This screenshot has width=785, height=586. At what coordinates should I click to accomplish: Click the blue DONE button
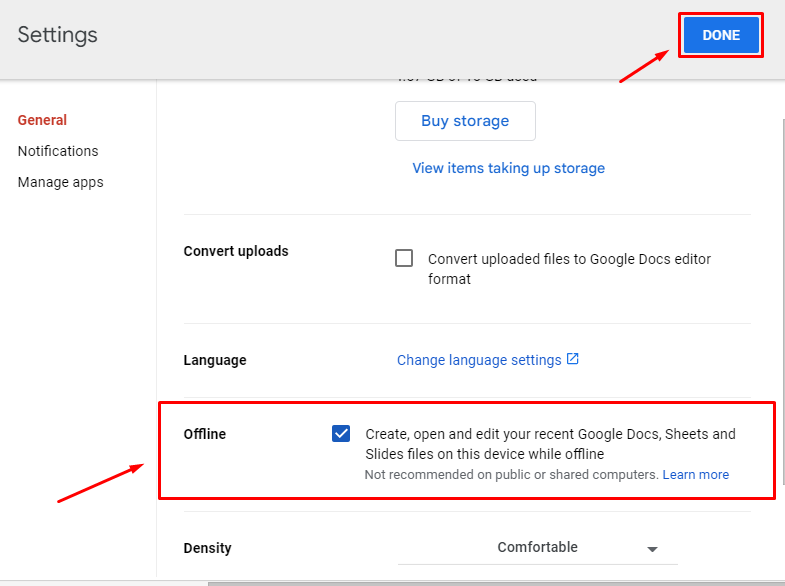[x=721, y=35]
